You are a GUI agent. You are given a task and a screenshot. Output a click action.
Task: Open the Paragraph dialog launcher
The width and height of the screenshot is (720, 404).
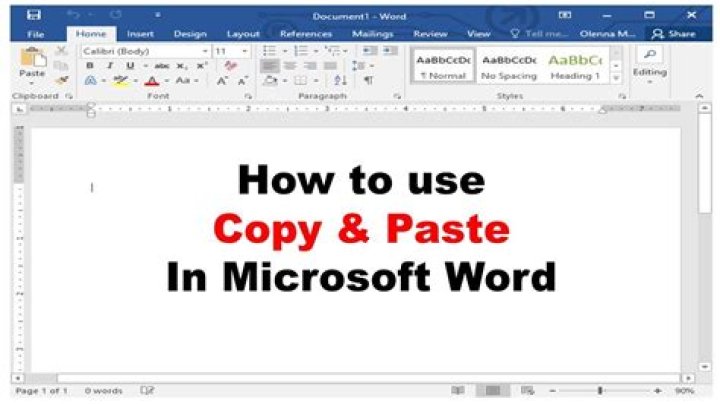click(397, 96)
